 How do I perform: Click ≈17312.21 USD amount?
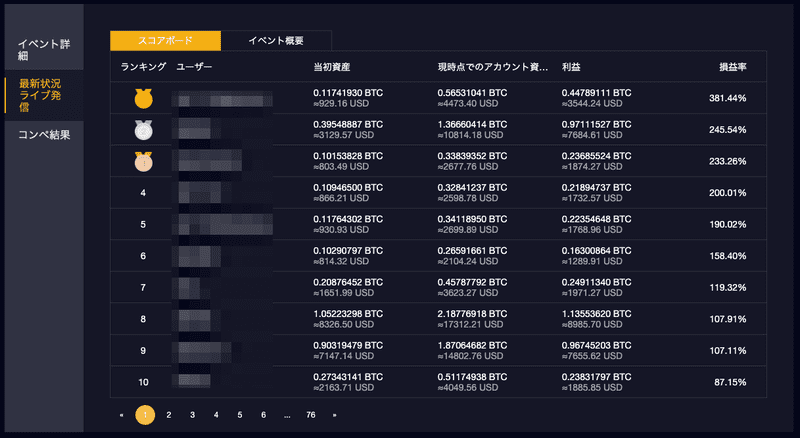point(470,325)
